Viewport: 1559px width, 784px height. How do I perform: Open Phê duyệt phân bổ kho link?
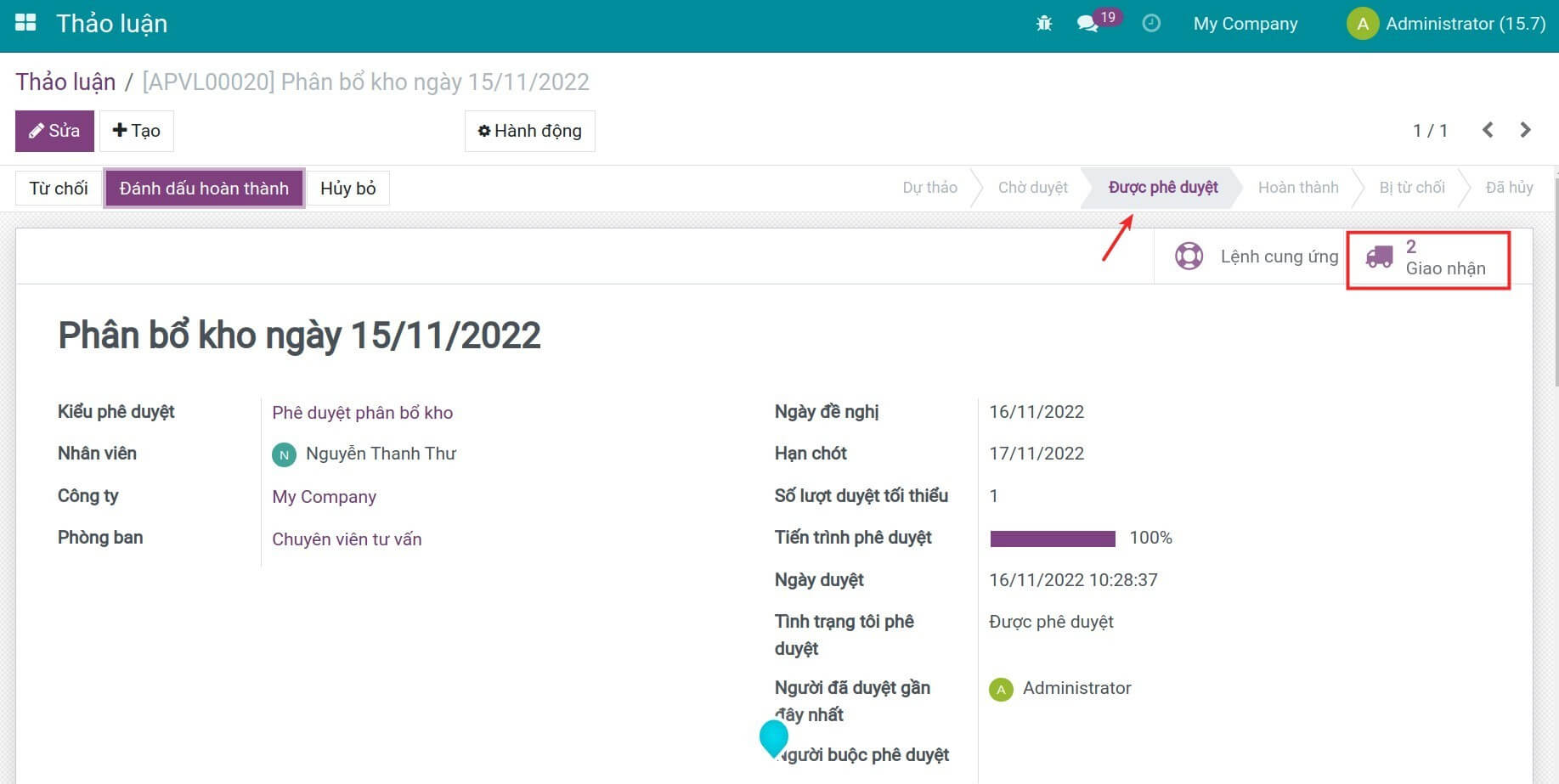tap(362, 413)
